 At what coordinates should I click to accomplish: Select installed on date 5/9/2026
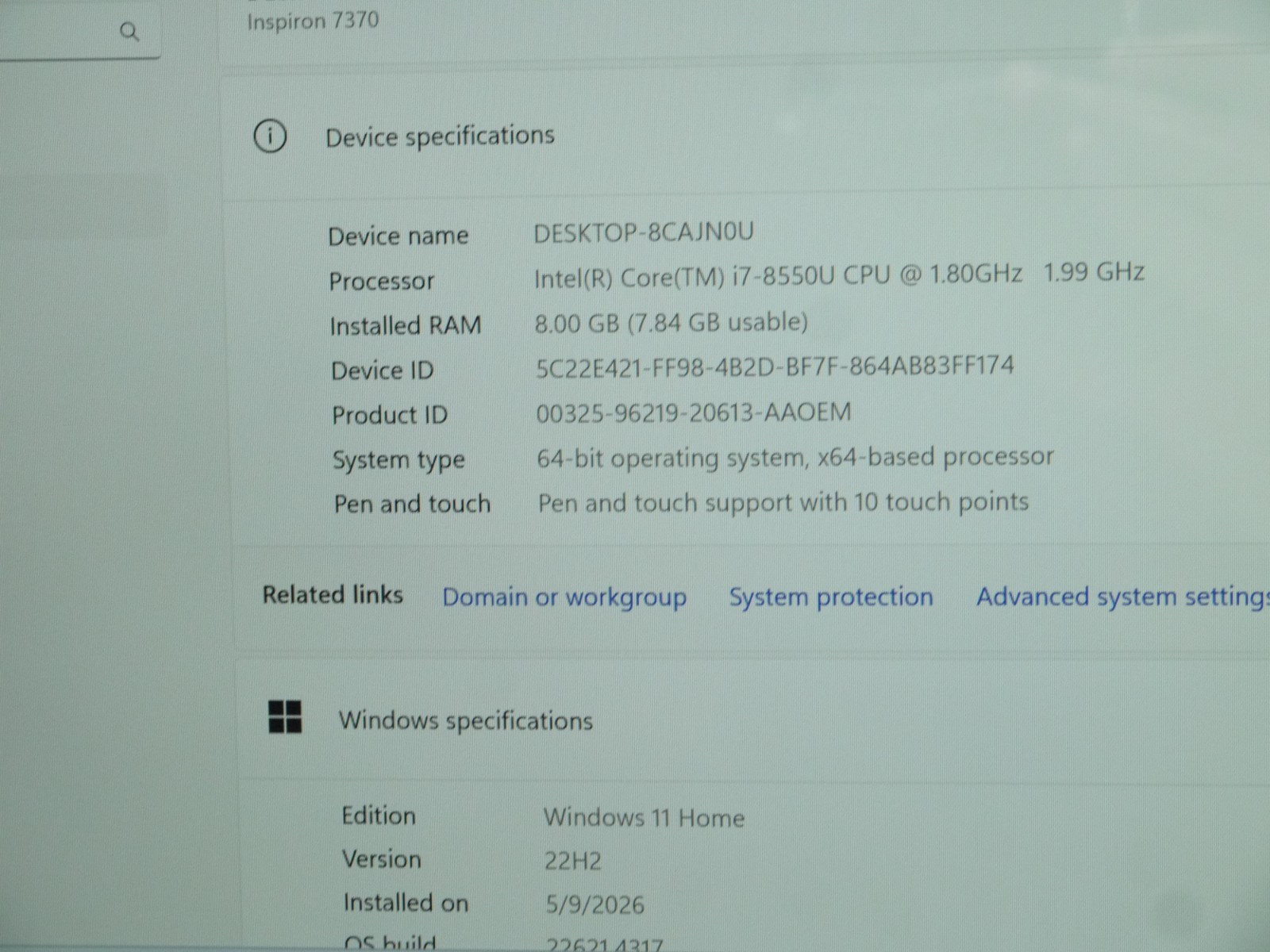click(x=595, y=904)
